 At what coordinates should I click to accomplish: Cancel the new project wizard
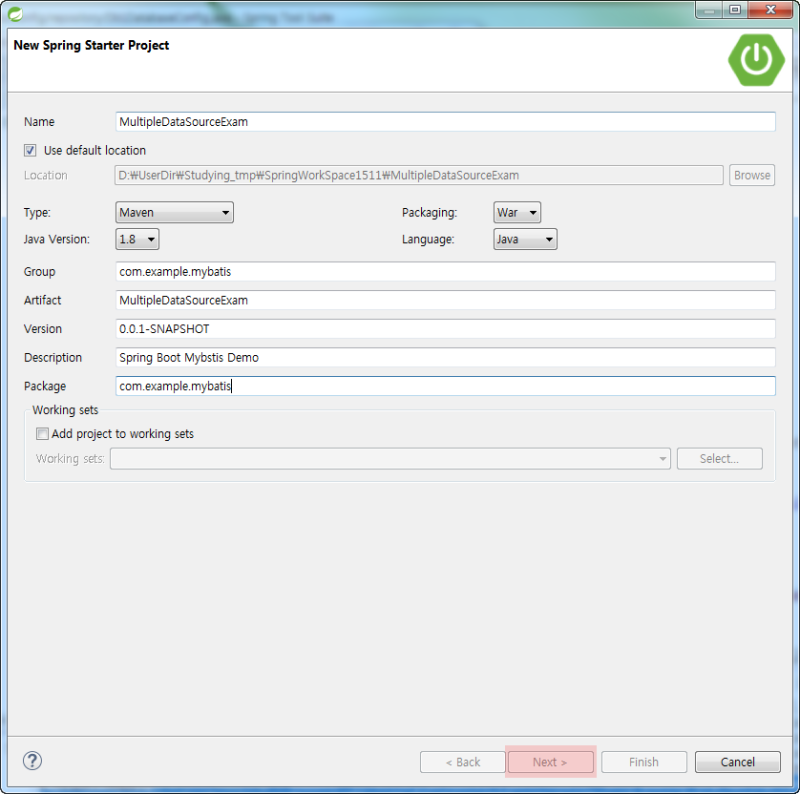(738, 762)
